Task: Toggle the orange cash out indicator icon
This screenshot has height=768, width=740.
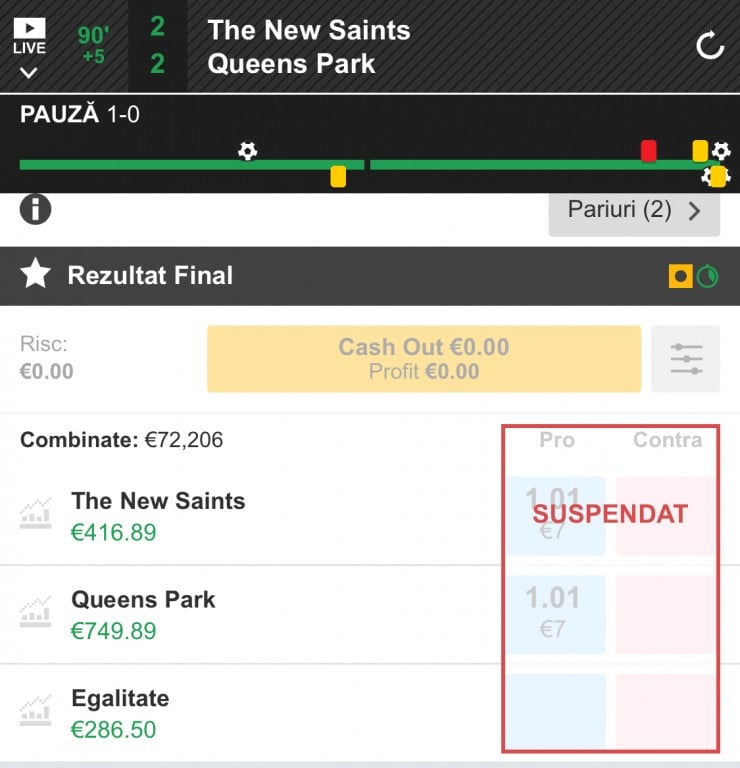Action: click(x=681, y=276)
